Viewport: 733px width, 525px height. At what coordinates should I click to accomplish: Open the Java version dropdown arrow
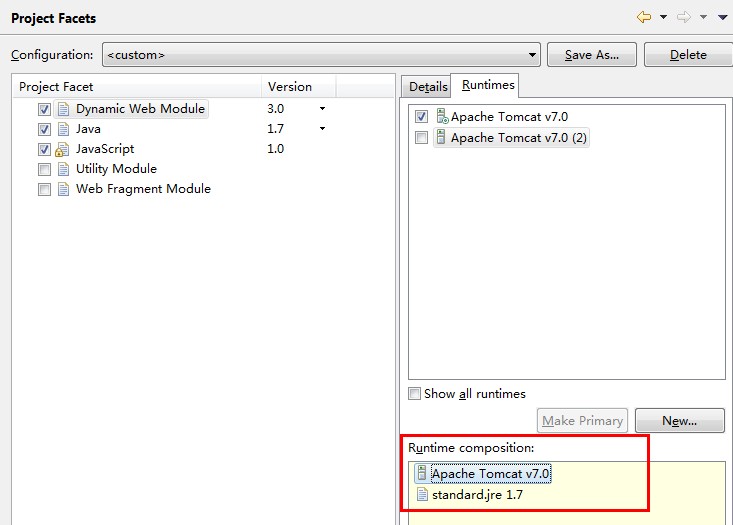(323, 129)
